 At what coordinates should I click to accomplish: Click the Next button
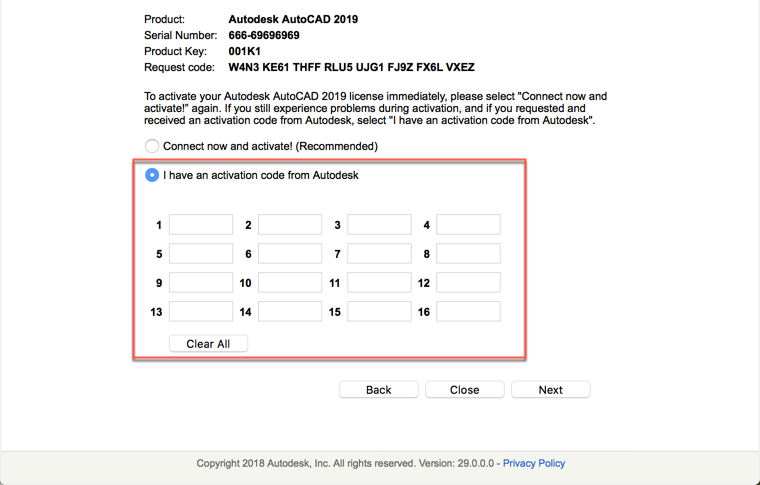point(550,390)
